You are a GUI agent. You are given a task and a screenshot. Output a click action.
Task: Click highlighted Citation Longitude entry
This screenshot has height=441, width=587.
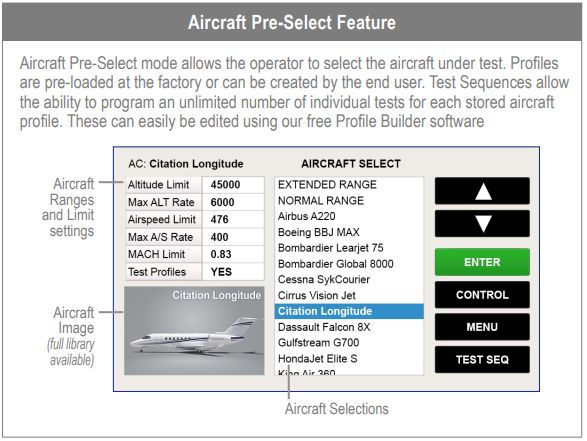349,311
